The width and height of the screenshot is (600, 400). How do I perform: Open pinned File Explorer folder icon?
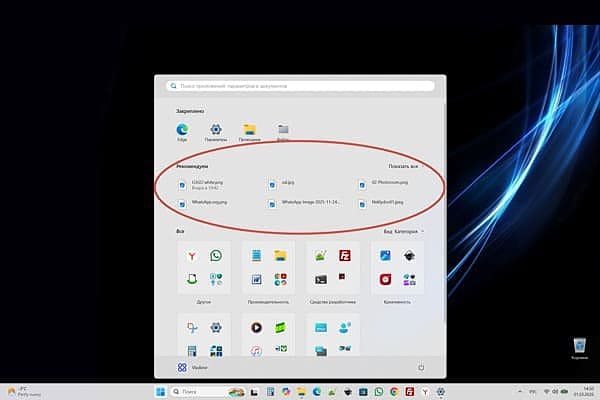point(250,129)
